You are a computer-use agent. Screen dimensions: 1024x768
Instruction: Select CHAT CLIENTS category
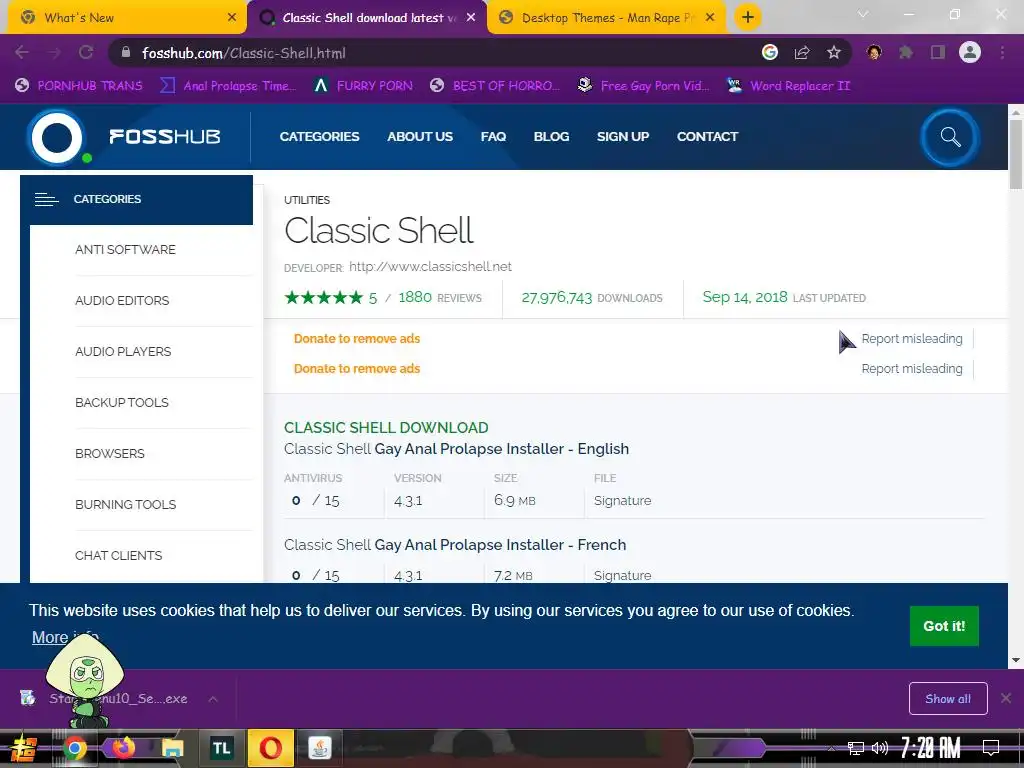[118, 555]
